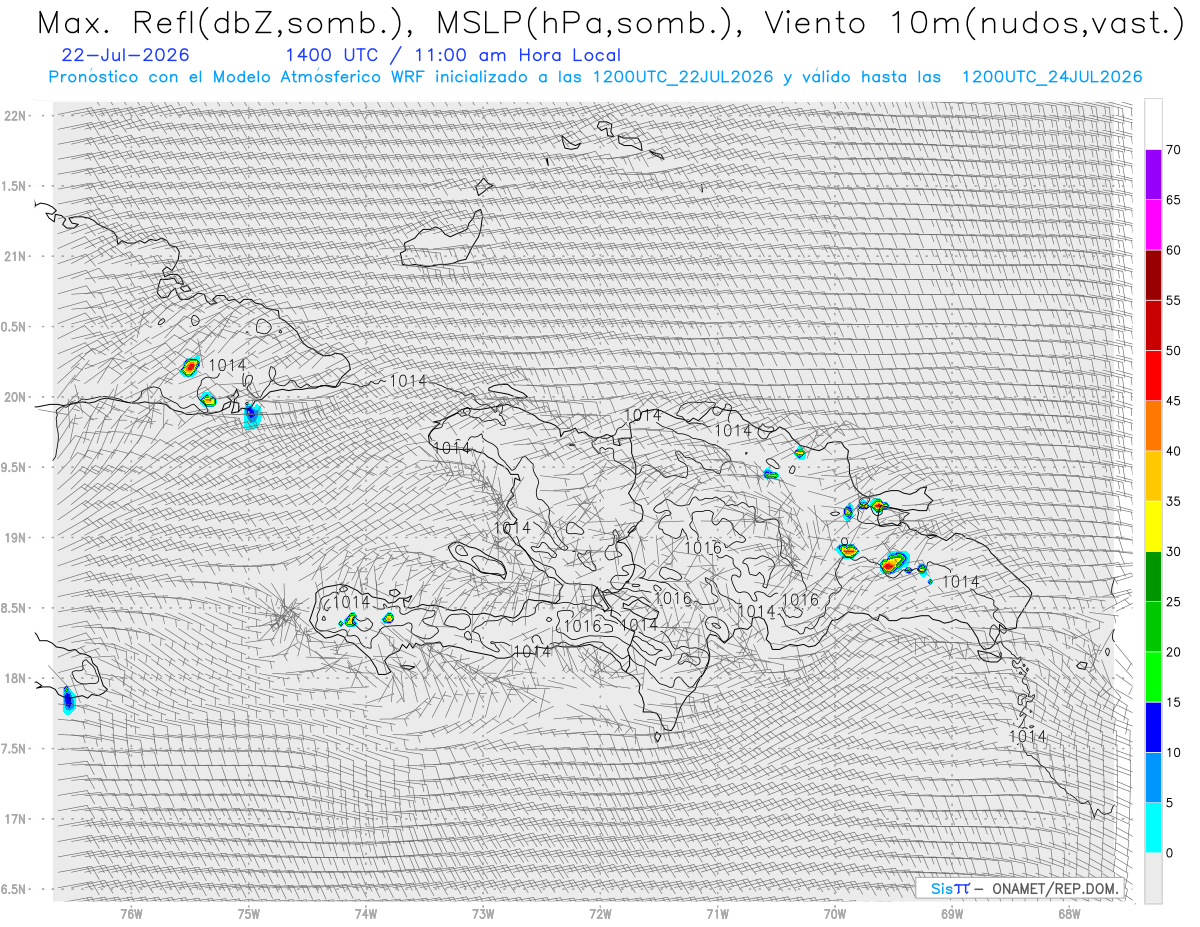Click the '68W' longitude label
Viewport: 1200px width, 927px height.
click(x=1069, y=913)
